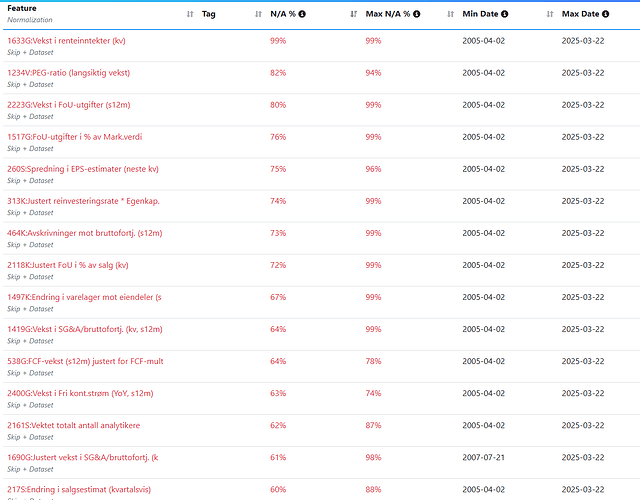Image resolution: width=640 pixels, height=500 pixels.
Task: Open 1517G:FoU-utgifter i % av Mark.verdi
Action: click(x=74, y=137)
